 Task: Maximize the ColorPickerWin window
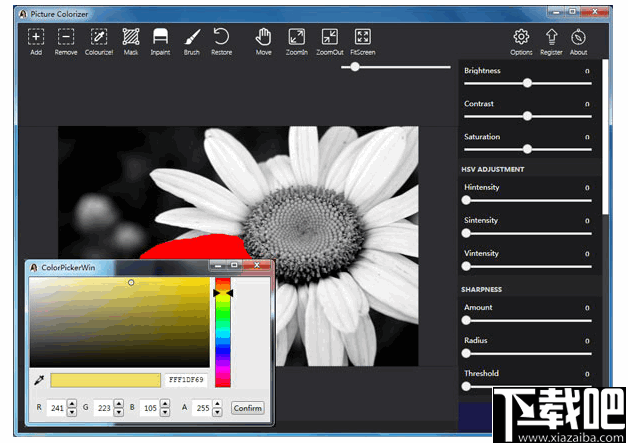(x=234, y=265)
